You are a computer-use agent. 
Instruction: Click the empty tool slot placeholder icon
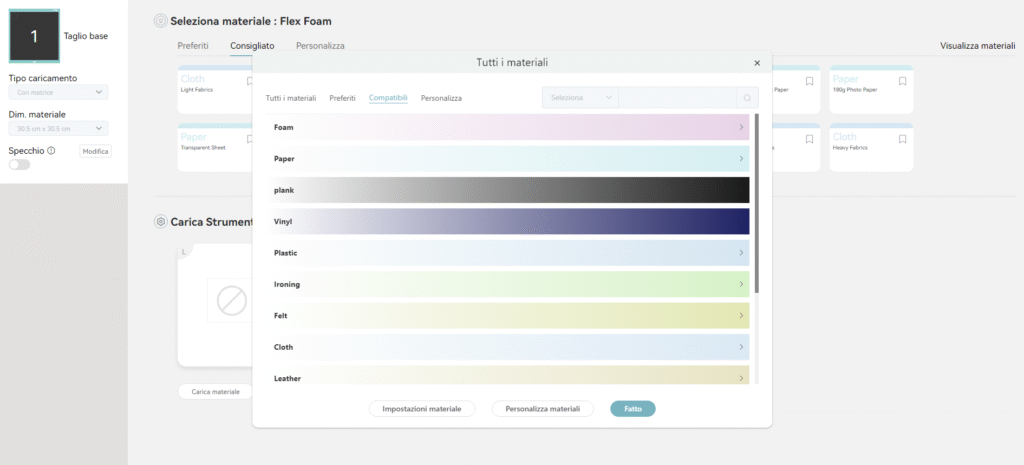point(232,302)
